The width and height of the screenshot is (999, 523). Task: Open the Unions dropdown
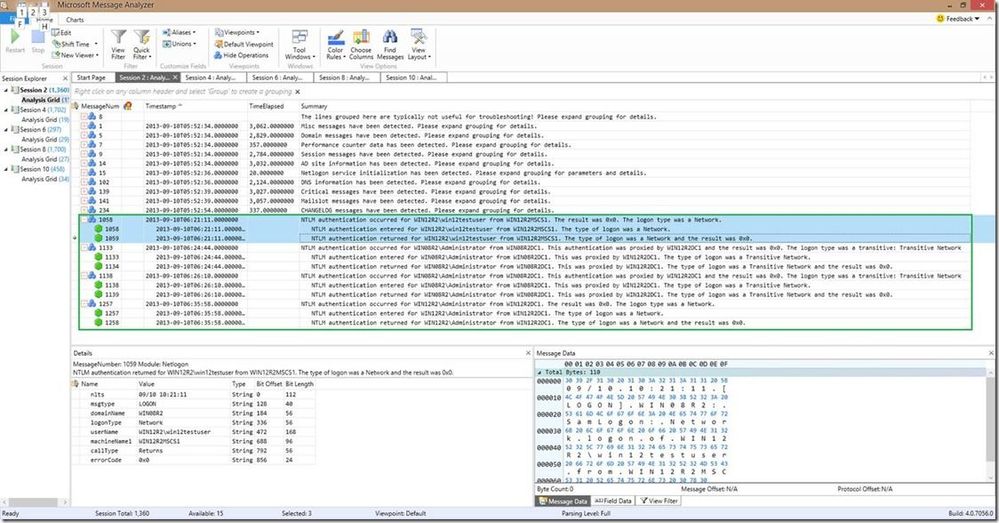pyautogui.click(x=179, y=44)
